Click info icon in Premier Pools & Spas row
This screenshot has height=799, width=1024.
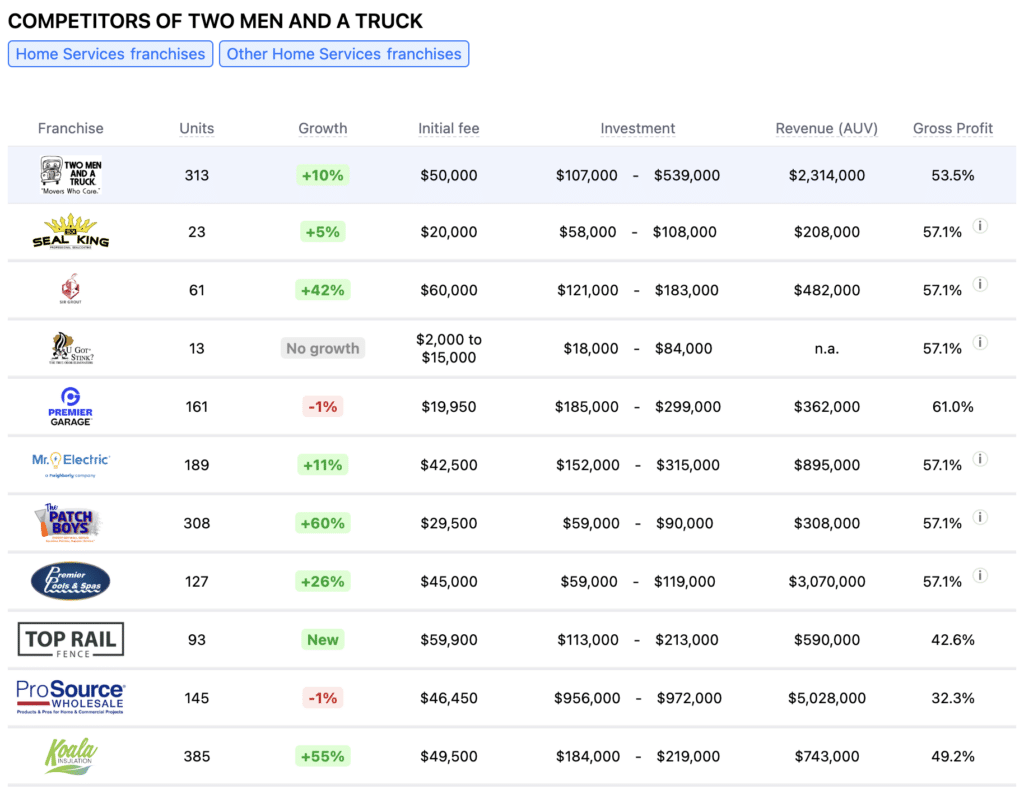(980, 576)
